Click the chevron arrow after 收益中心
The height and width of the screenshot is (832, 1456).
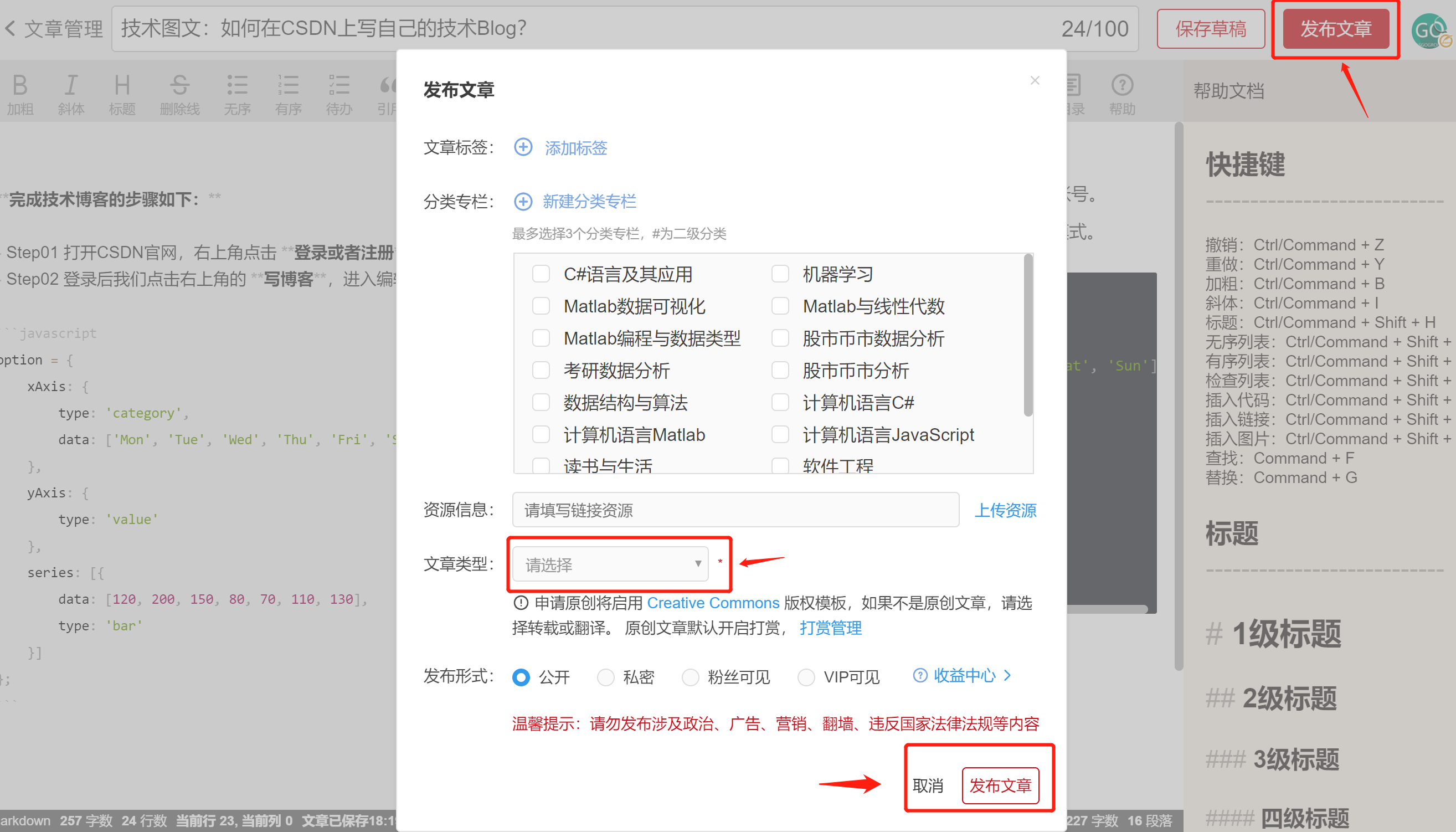point(1007,675)
